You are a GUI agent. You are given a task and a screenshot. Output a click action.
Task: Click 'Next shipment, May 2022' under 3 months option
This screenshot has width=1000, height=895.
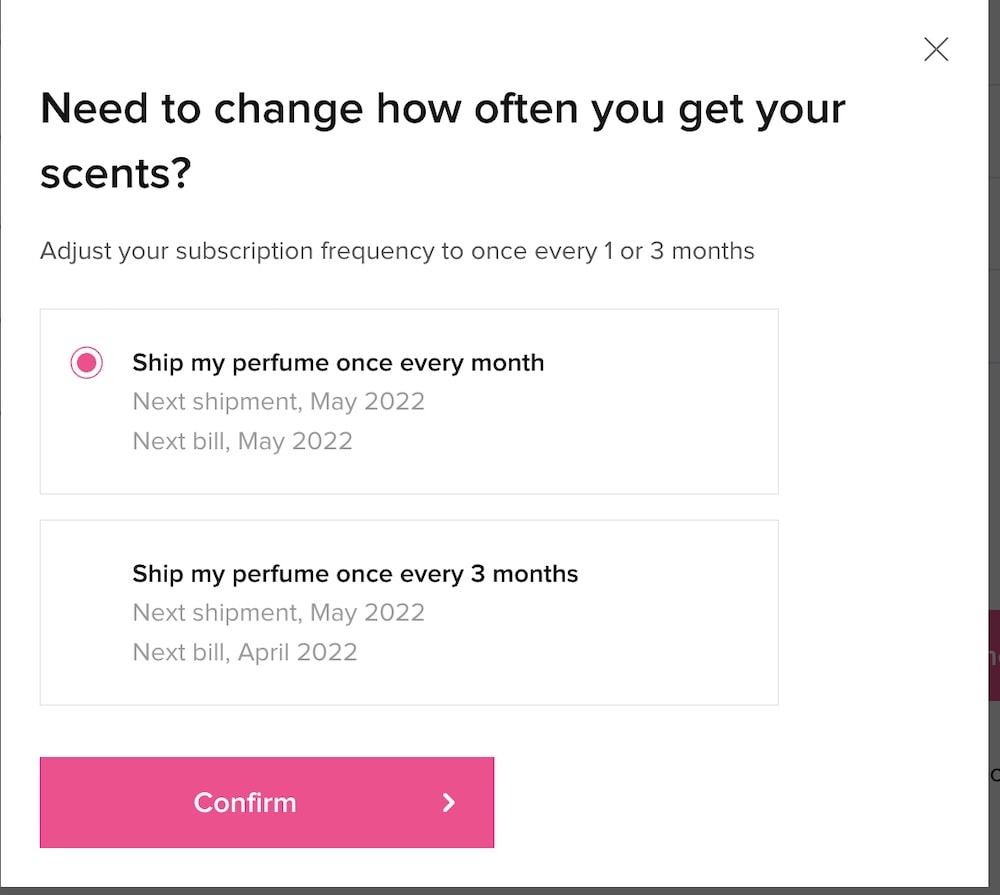coord(279,612)
